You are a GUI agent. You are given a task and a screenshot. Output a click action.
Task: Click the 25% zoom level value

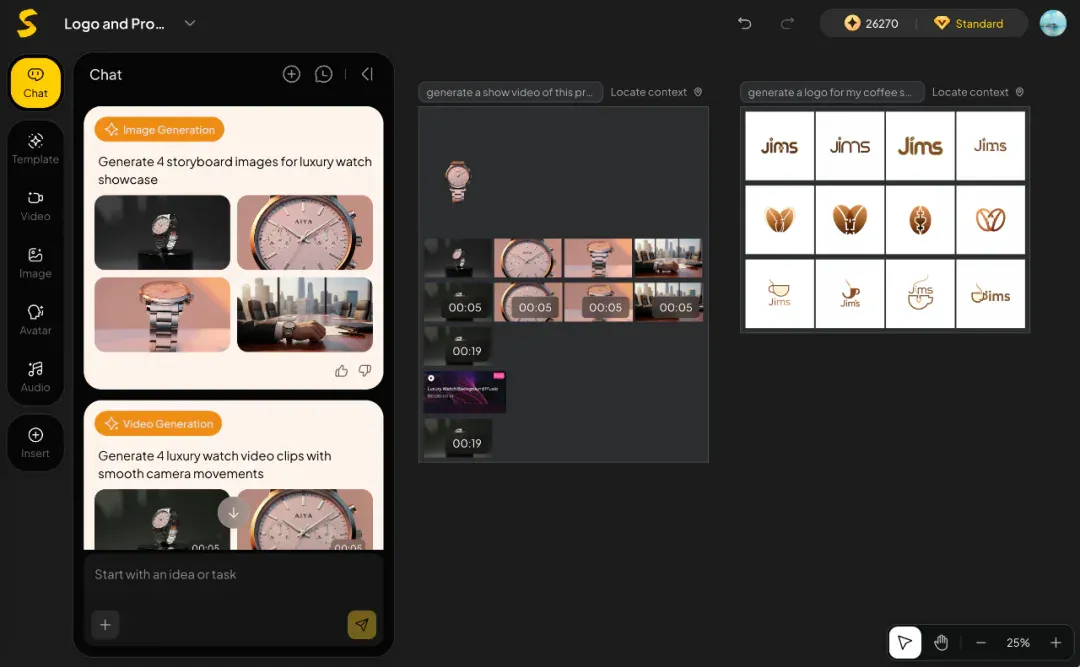pyautogui.click(x=1018, y=643)
